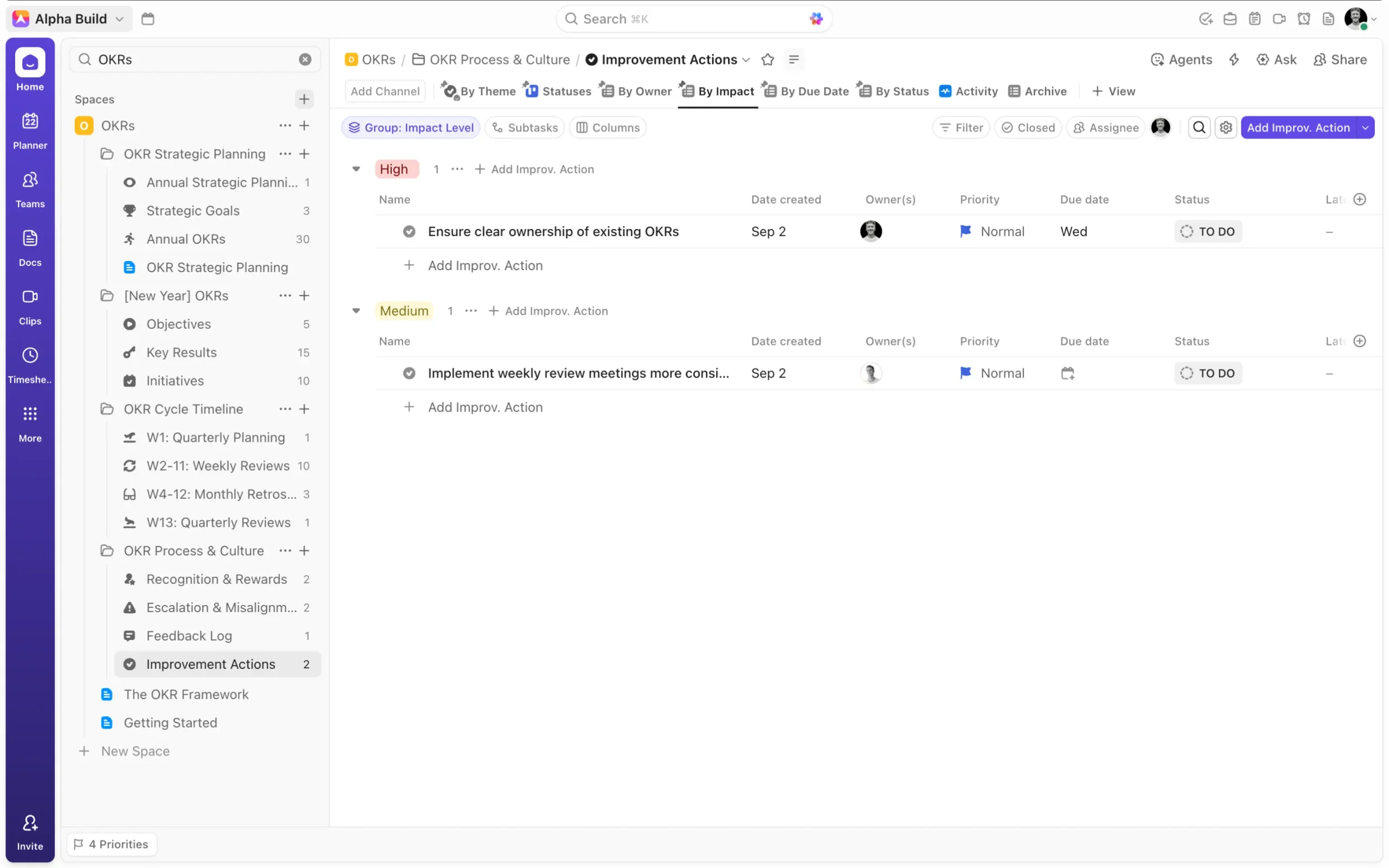Click the search icon in the task toolbar
Screen dimensions: 1389x868
[1199, 127]
